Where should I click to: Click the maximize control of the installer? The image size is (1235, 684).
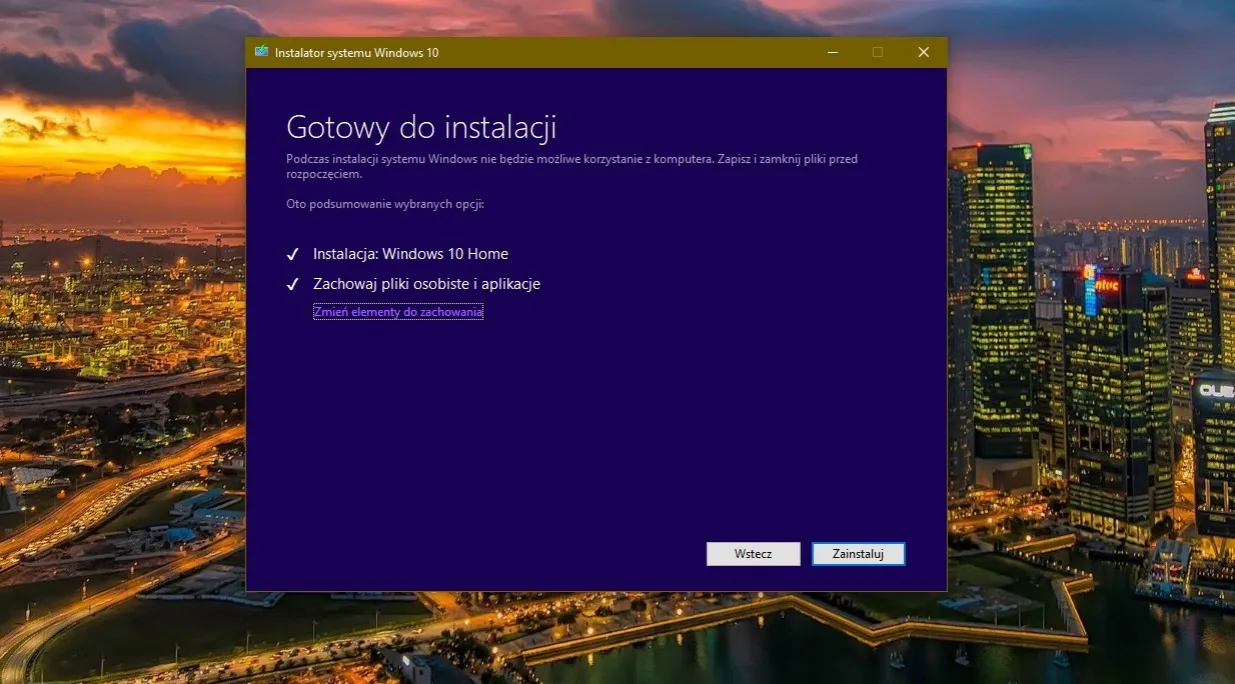pos(877,52)
